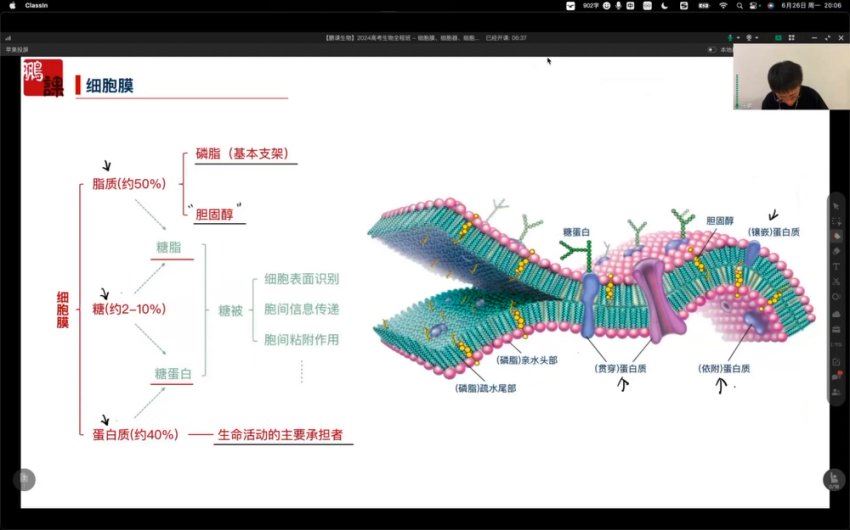This screenshot has width=850, height=530.
Task: Click the green screen share icon
Action: click(778, 38)
